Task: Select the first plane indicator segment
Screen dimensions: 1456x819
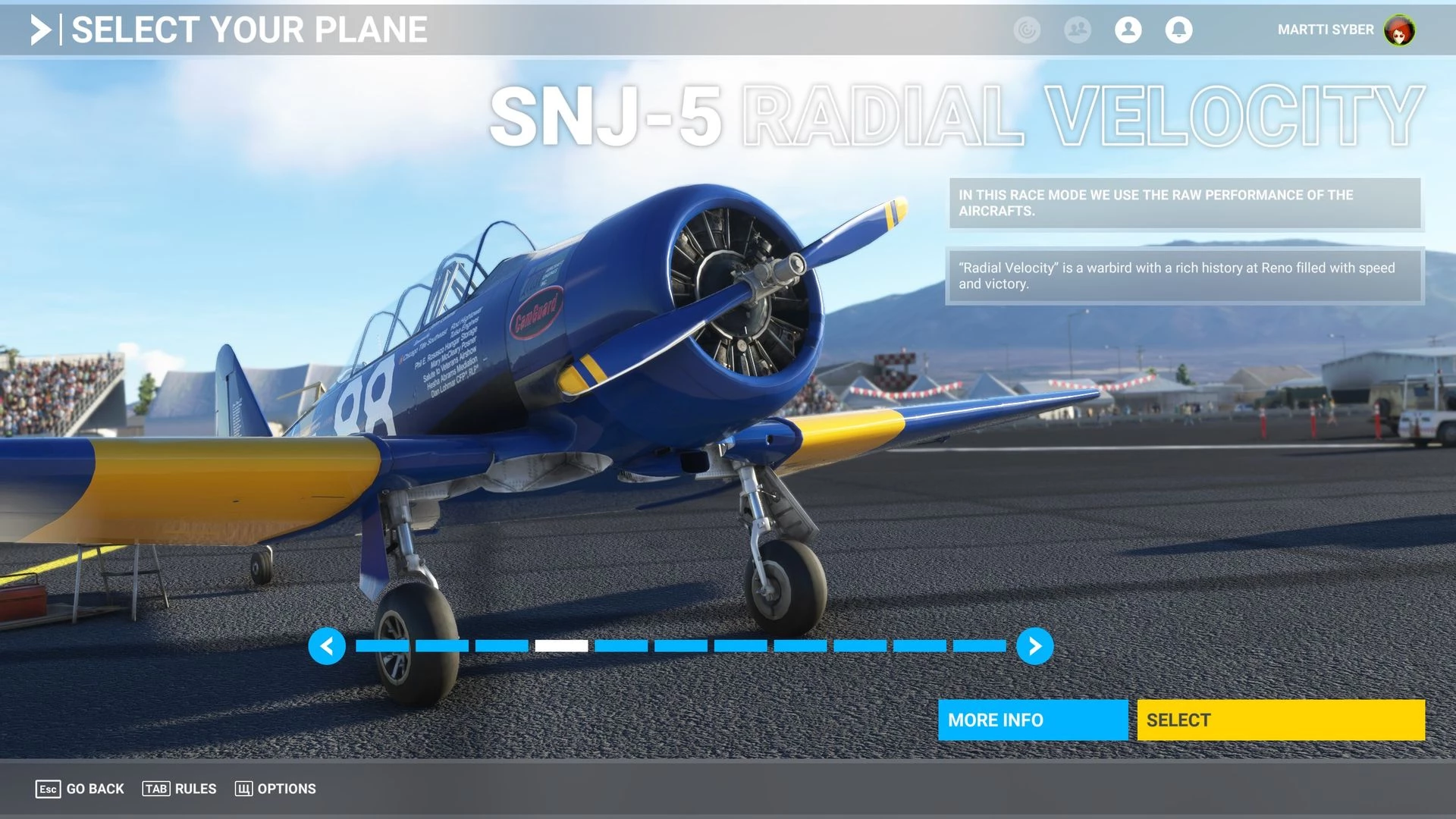Action: tap(382, 646)
